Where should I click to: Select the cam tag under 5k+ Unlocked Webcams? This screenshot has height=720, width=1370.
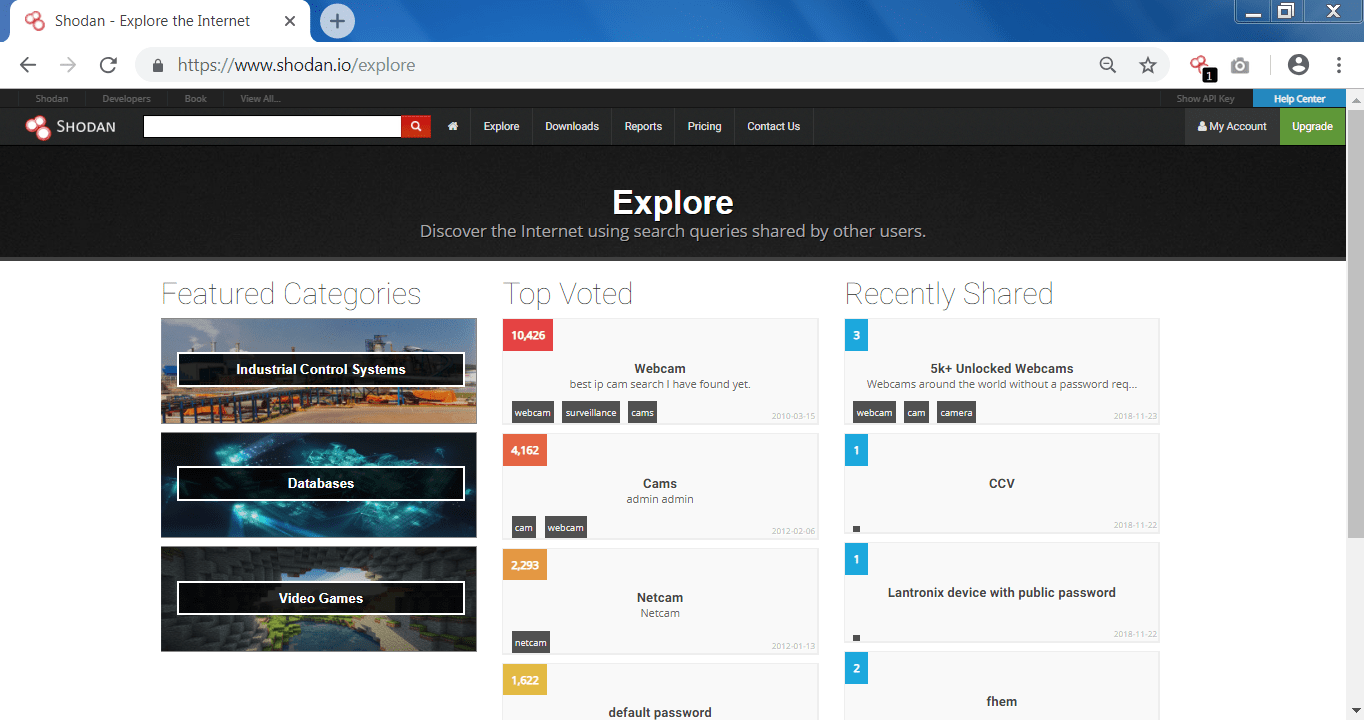click(916, 412)
